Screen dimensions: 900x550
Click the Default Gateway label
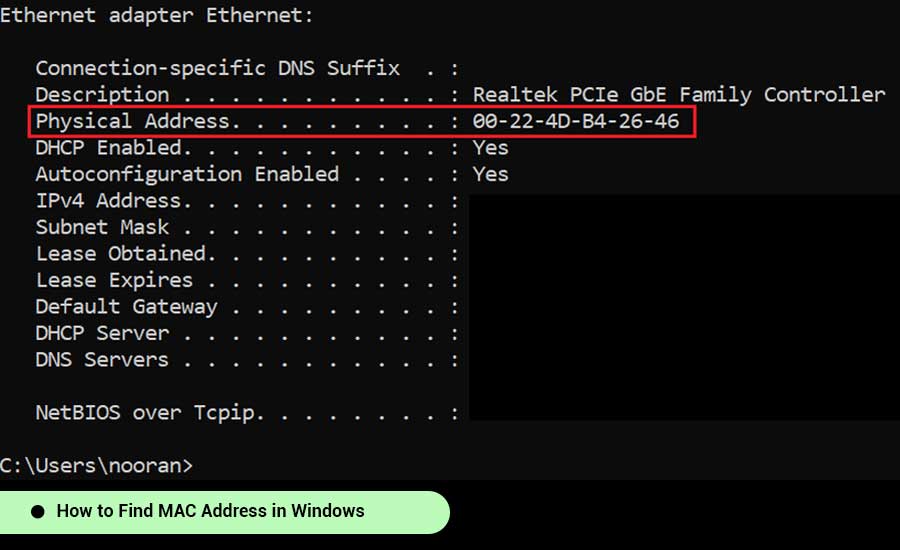point(127,307)
